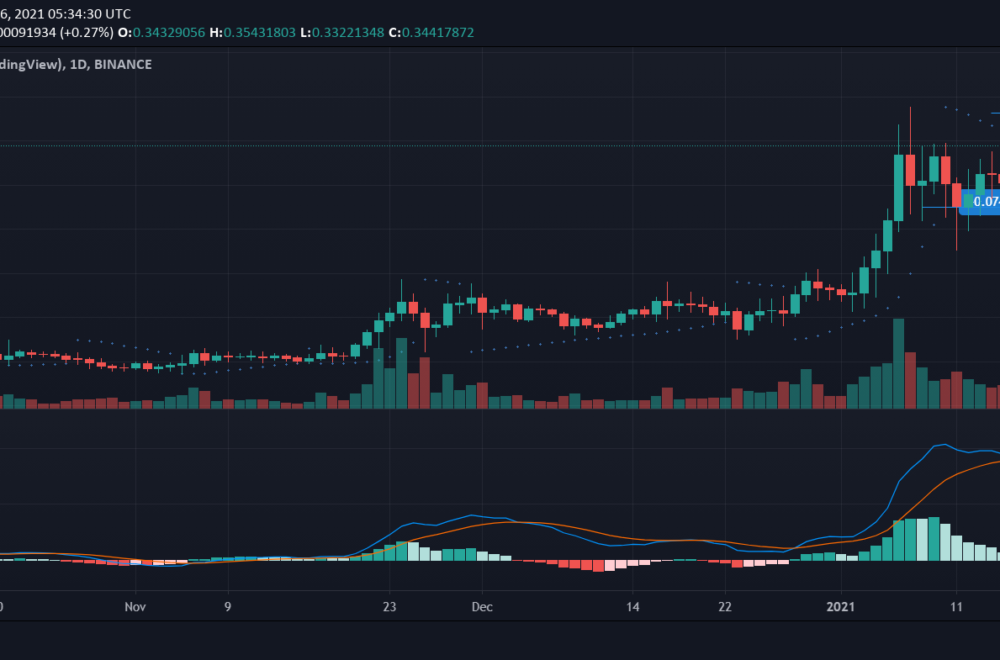Click the blue price label showing 0.07
This screenshot has width=1000, height=660.
[x=980, y=202]
